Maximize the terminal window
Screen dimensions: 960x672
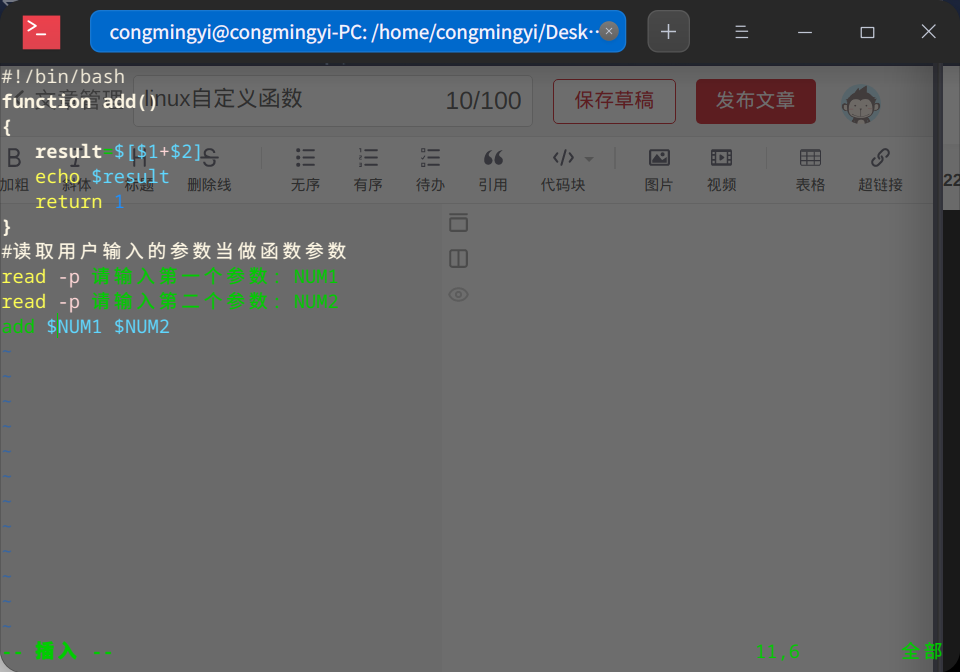pyautogui.click(x=867, y=32)
